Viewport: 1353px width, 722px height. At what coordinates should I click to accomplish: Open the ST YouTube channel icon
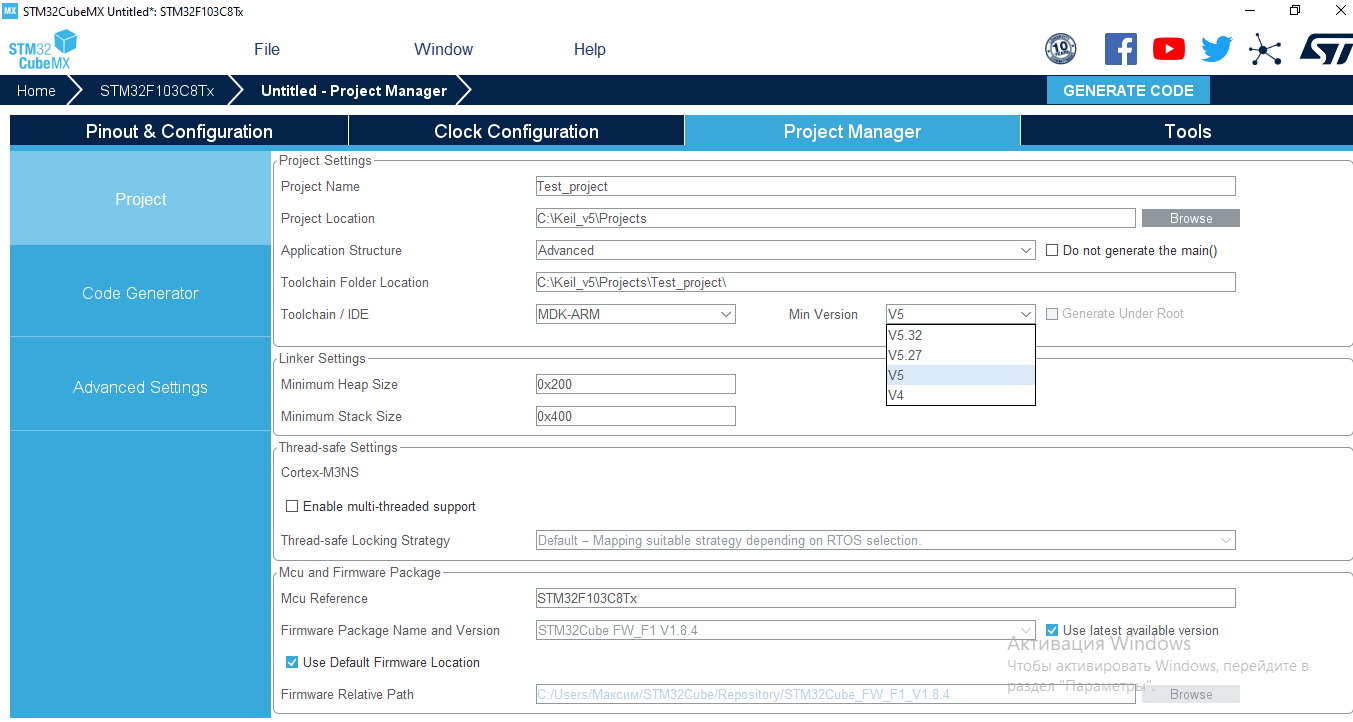[x=1168, y=49]
